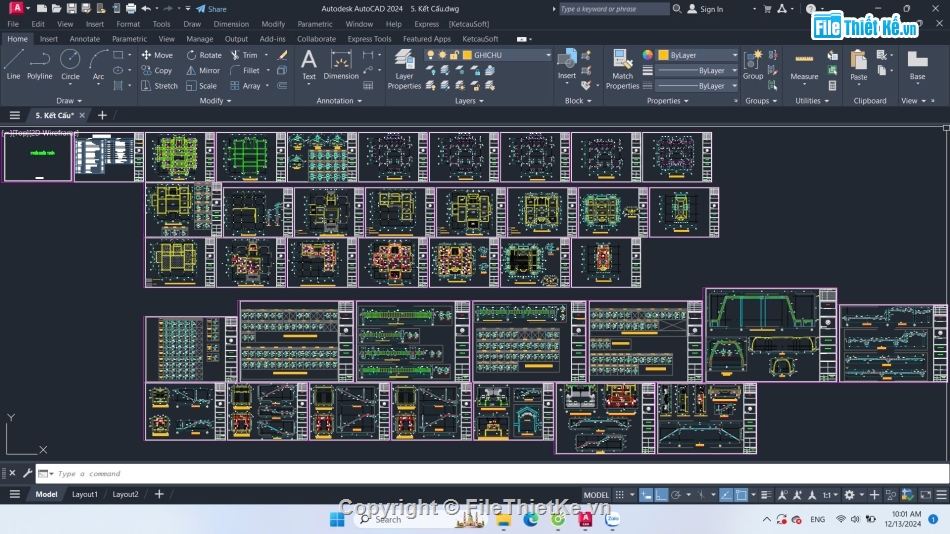Screen dimensions: 950x534
Task: Activate the Fillet command
Action: 245,70
